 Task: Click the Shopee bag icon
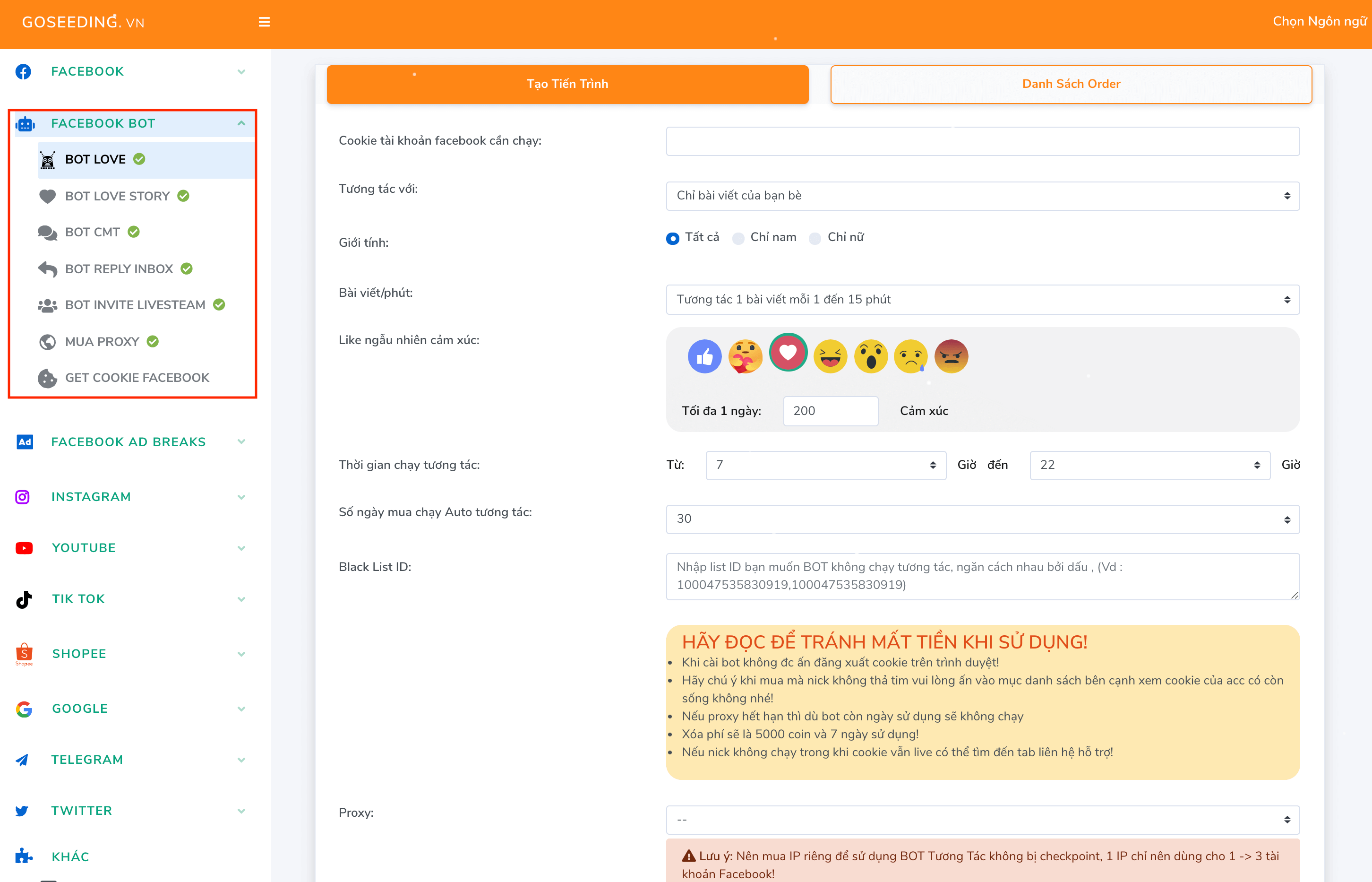tap(24, 654)
